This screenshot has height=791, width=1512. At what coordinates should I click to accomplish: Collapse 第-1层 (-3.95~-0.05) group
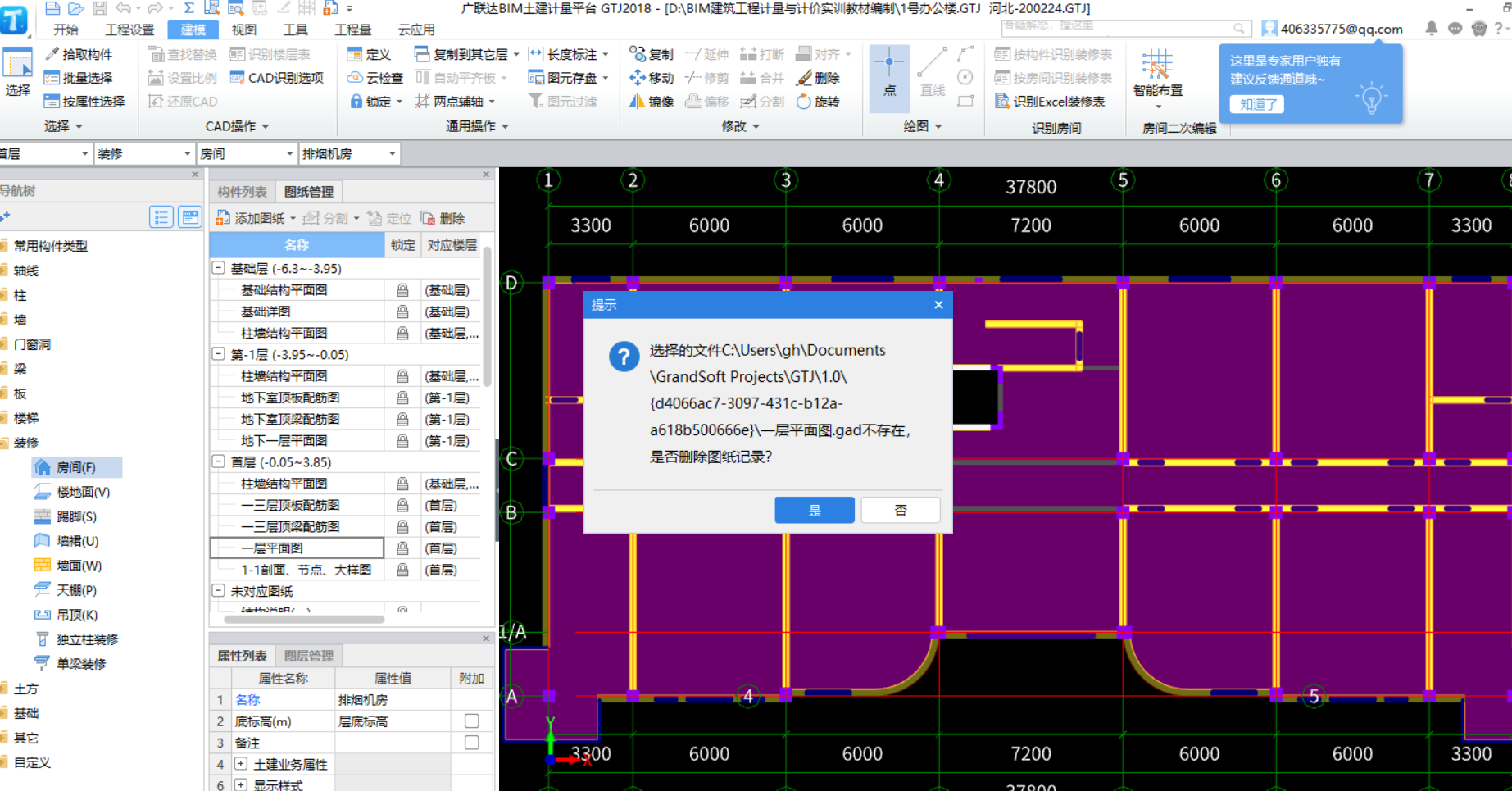219,354
